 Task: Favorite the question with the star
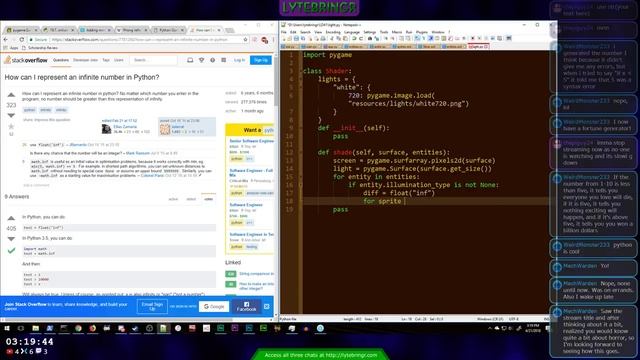click(11, 127)
